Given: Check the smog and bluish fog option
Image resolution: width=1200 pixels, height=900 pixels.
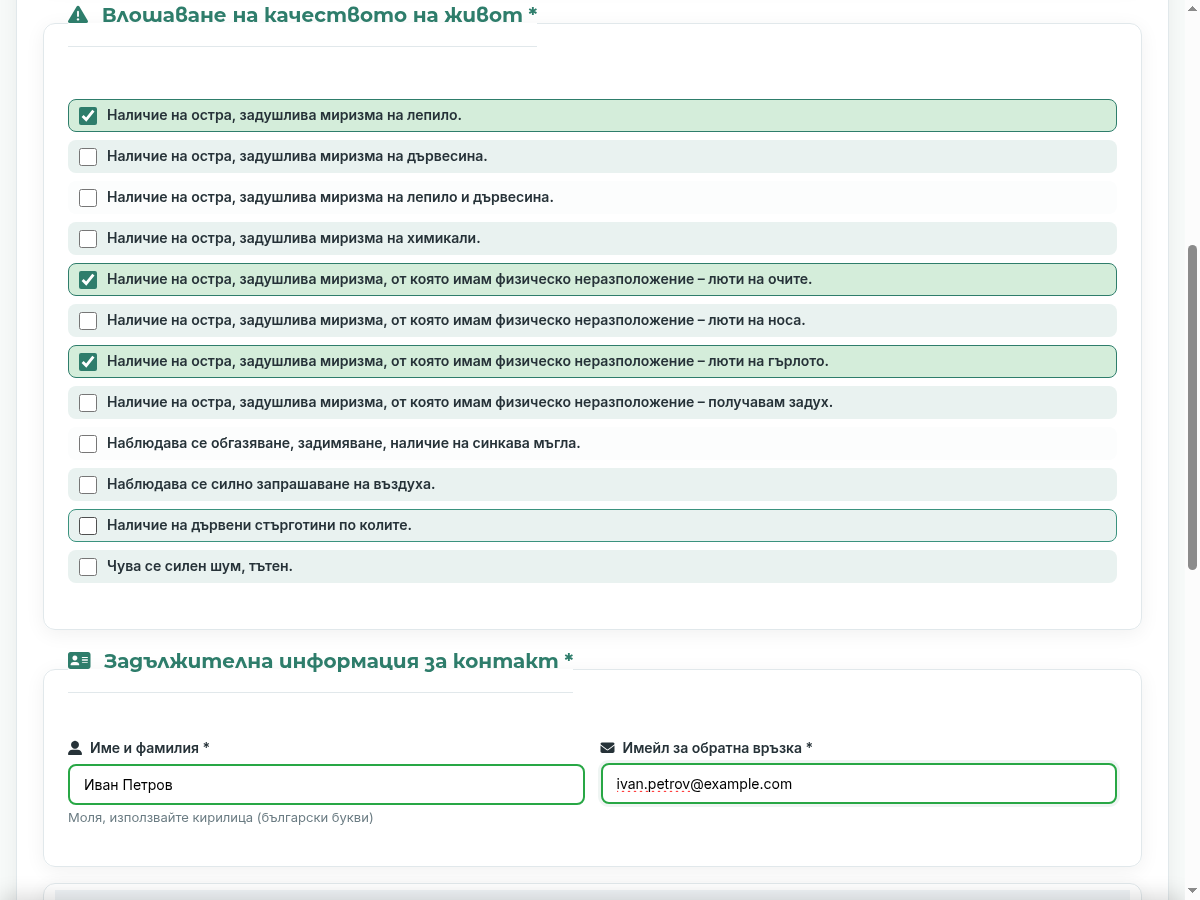Looking at the screenshot, I should pyautogui.click(x=88, y=444).
